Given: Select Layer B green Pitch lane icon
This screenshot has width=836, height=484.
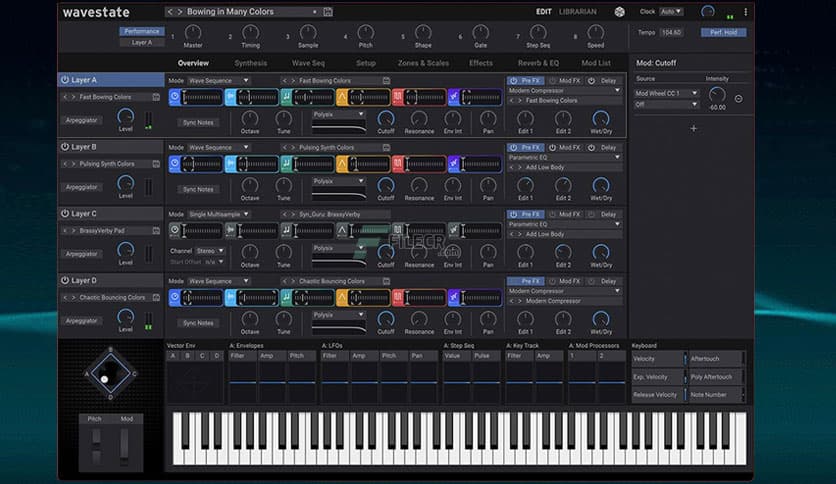Looking at the screenshot, I should click(x=286, y=164).
